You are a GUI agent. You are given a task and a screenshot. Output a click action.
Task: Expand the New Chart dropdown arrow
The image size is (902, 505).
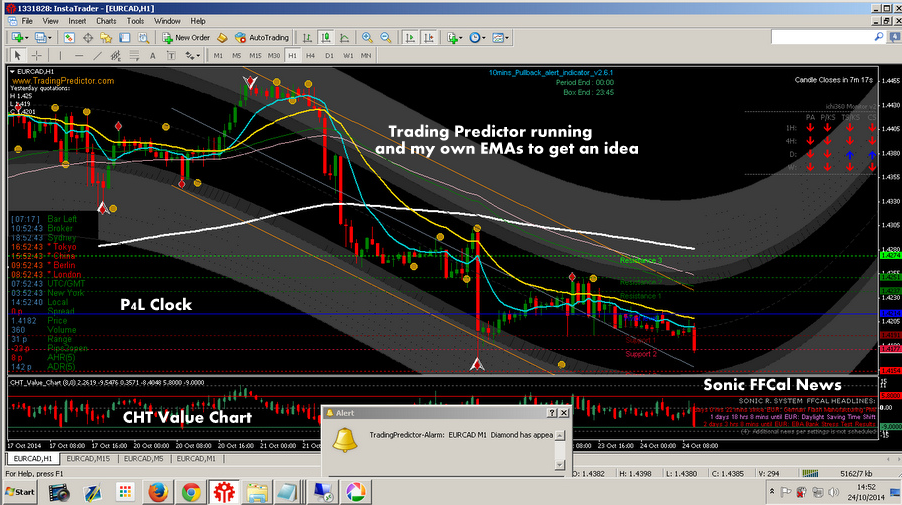pos(26,38)
